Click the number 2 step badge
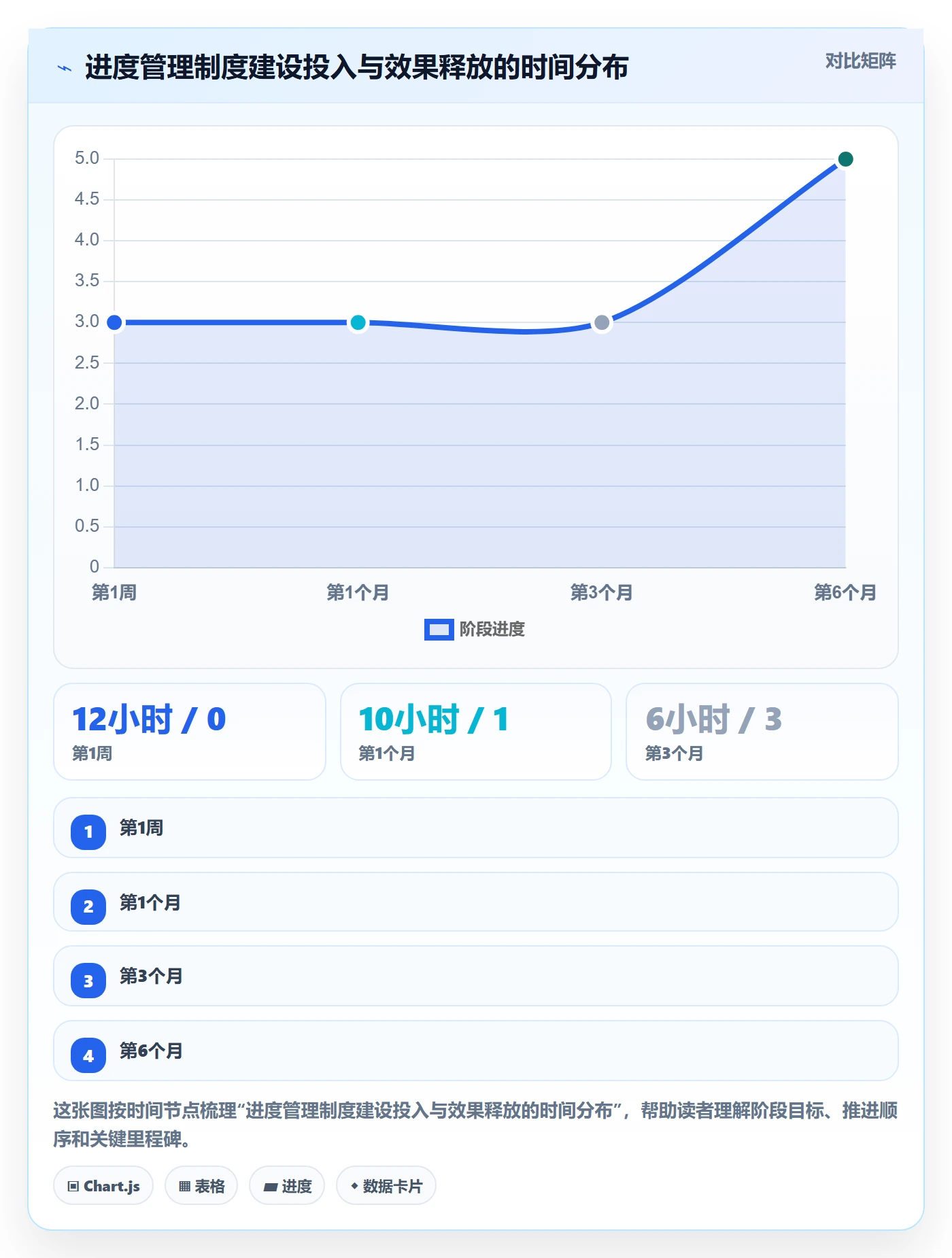 pos(88,906)
